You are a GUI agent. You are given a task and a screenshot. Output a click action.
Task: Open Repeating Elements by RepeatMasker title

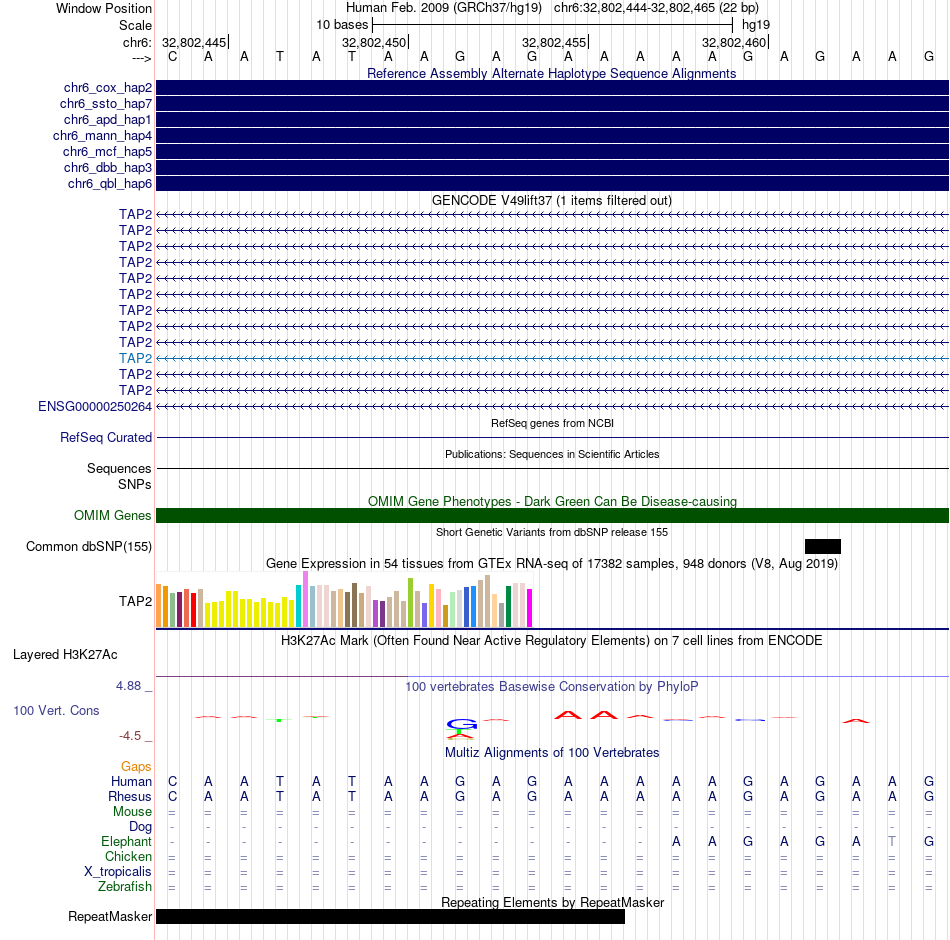[x=552, y=902]
